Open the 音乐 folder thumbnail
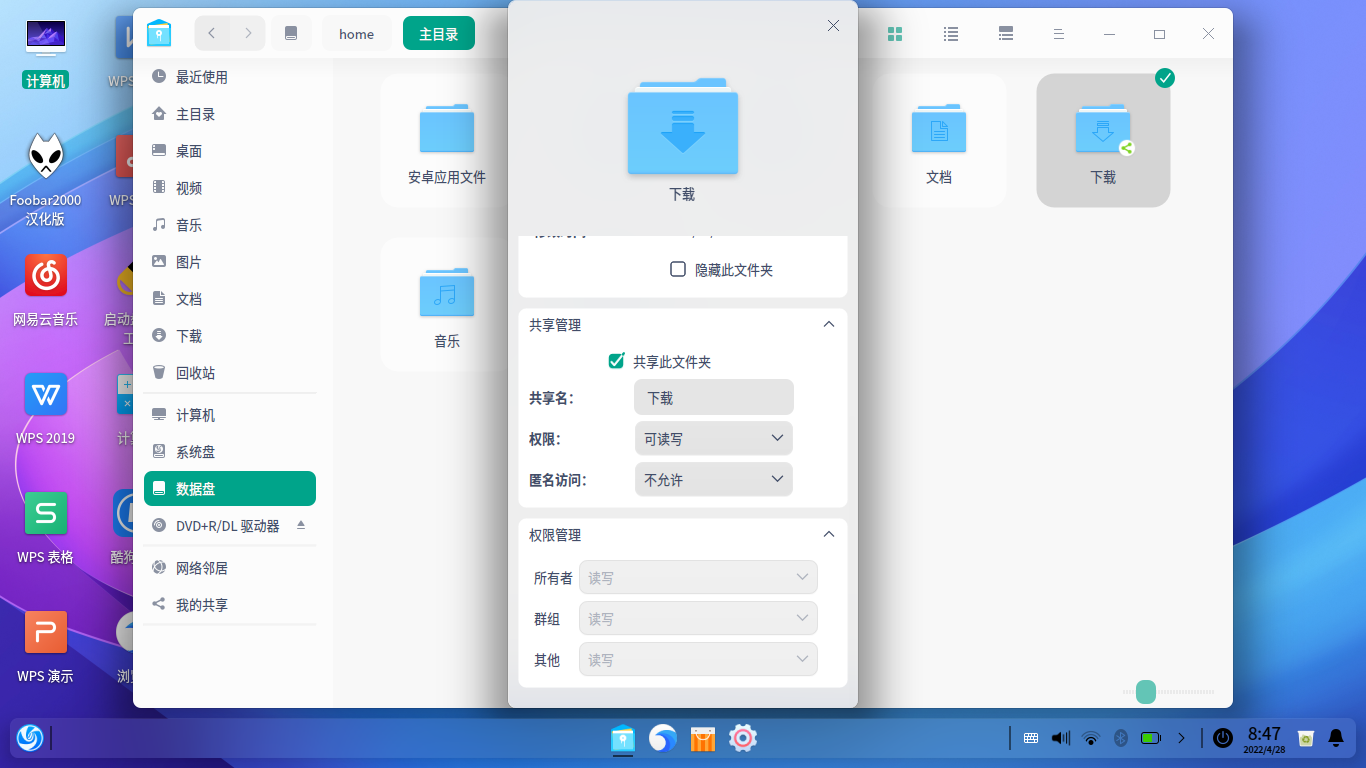Viewport: 1366px width, 768px height. tap(446, 295)
